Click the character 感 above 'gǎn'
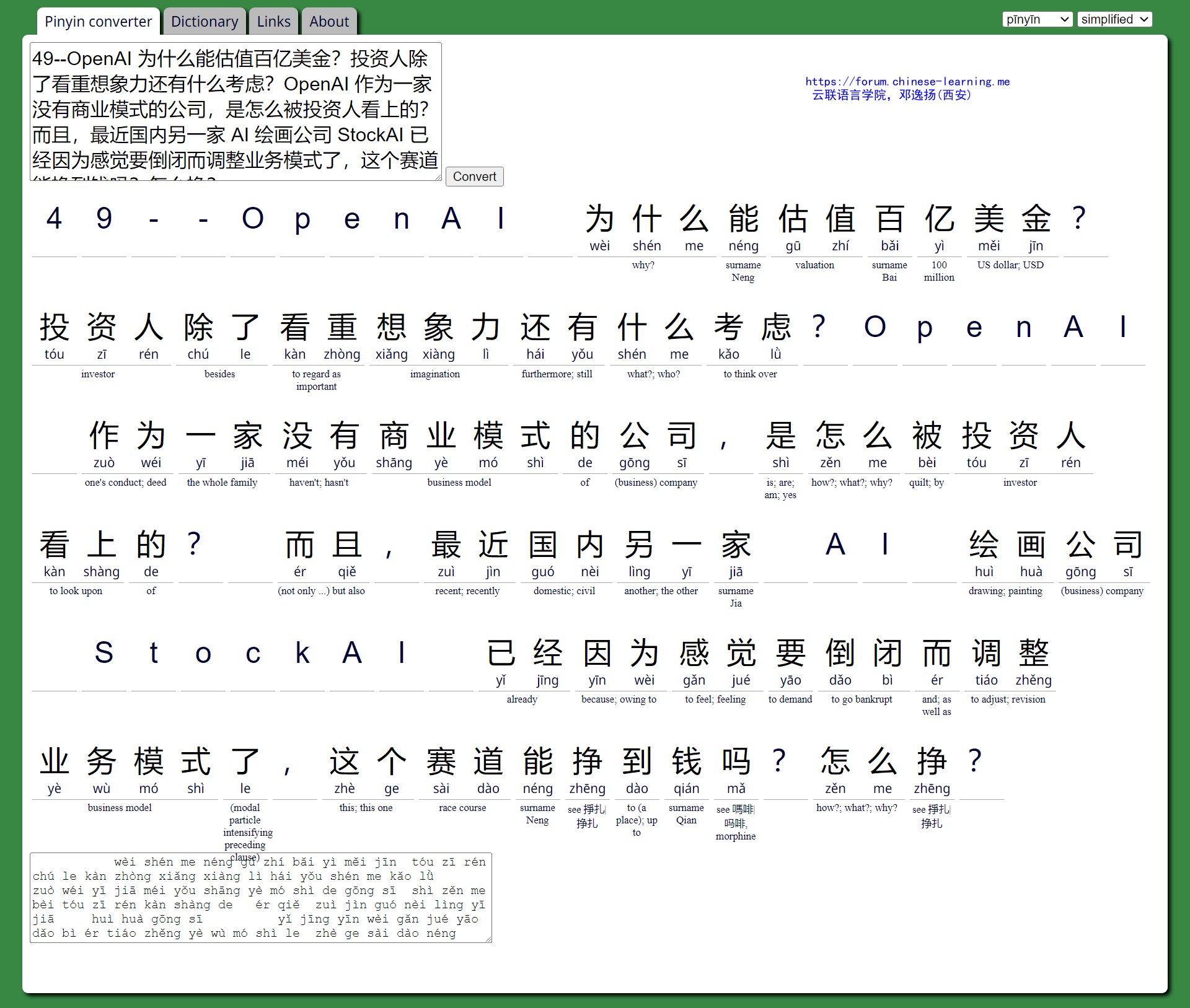 coord(694,653)
